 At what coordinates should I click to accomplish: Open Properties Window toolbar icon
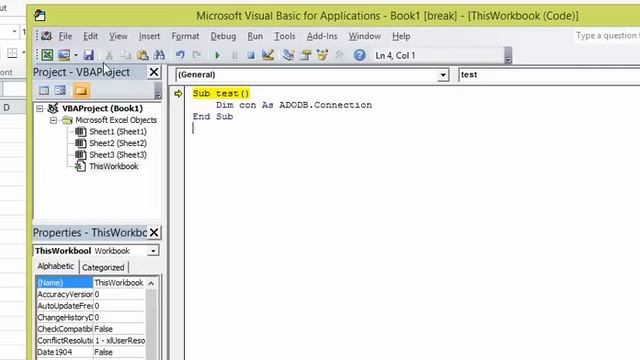tap(305, 55)
